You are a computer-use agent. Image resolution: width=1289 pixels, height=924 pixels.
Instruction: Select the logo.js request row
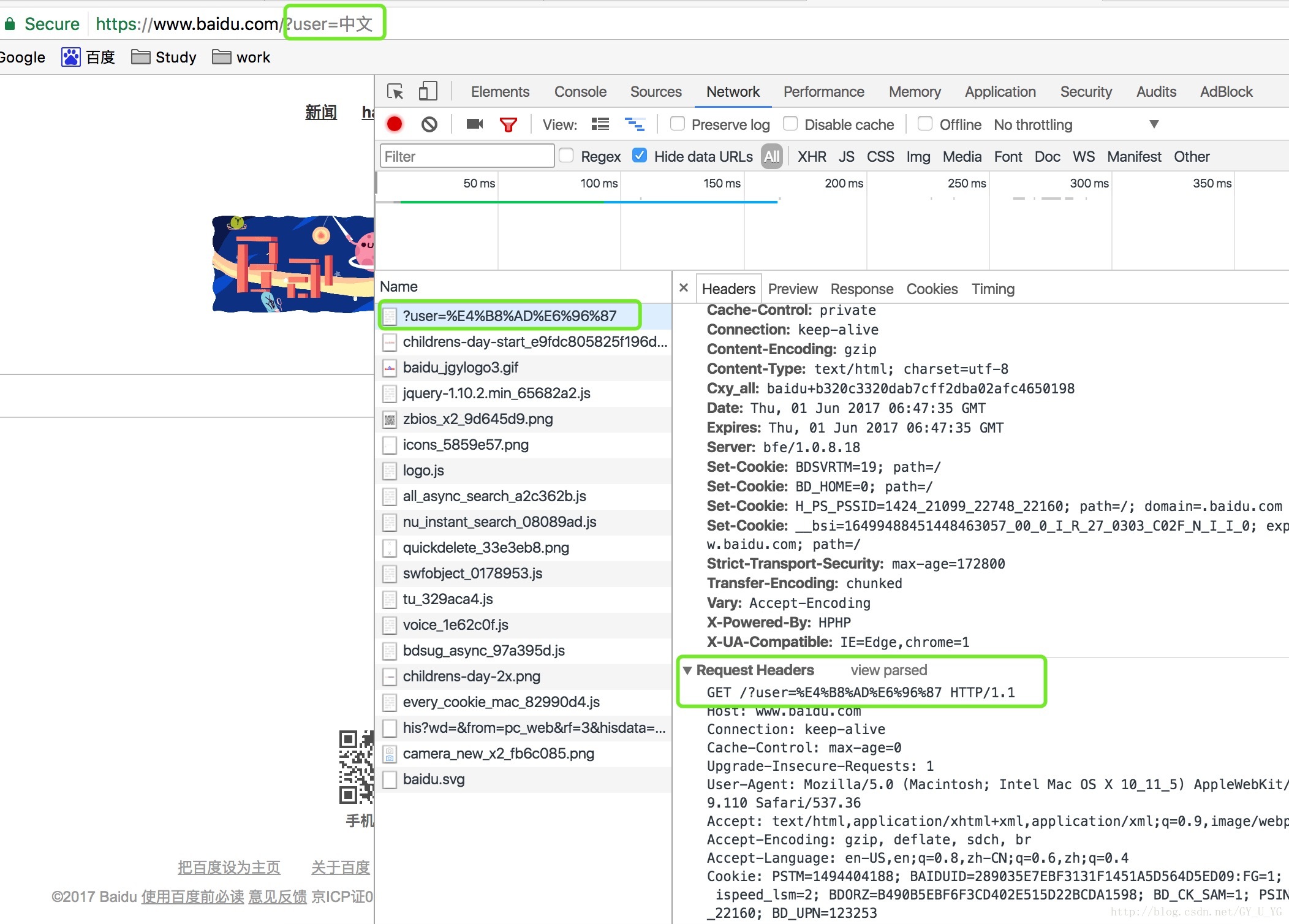(524, 471)
